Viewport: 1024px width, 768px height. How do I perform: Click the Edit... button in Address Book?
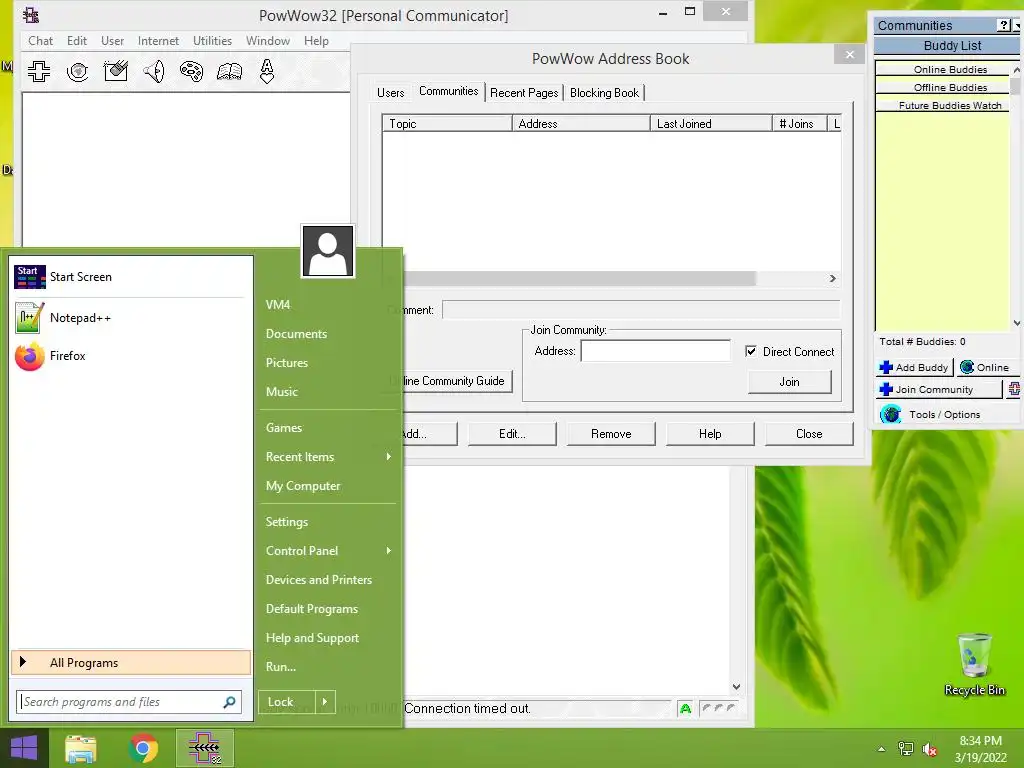coord(512,434)
